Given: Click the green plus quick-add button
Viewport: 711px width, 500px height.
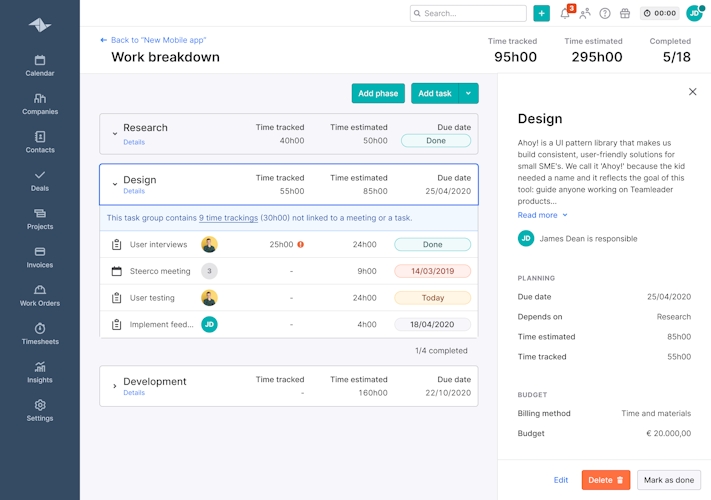Looking at the screenshot, I should click(x=541, y=13).
